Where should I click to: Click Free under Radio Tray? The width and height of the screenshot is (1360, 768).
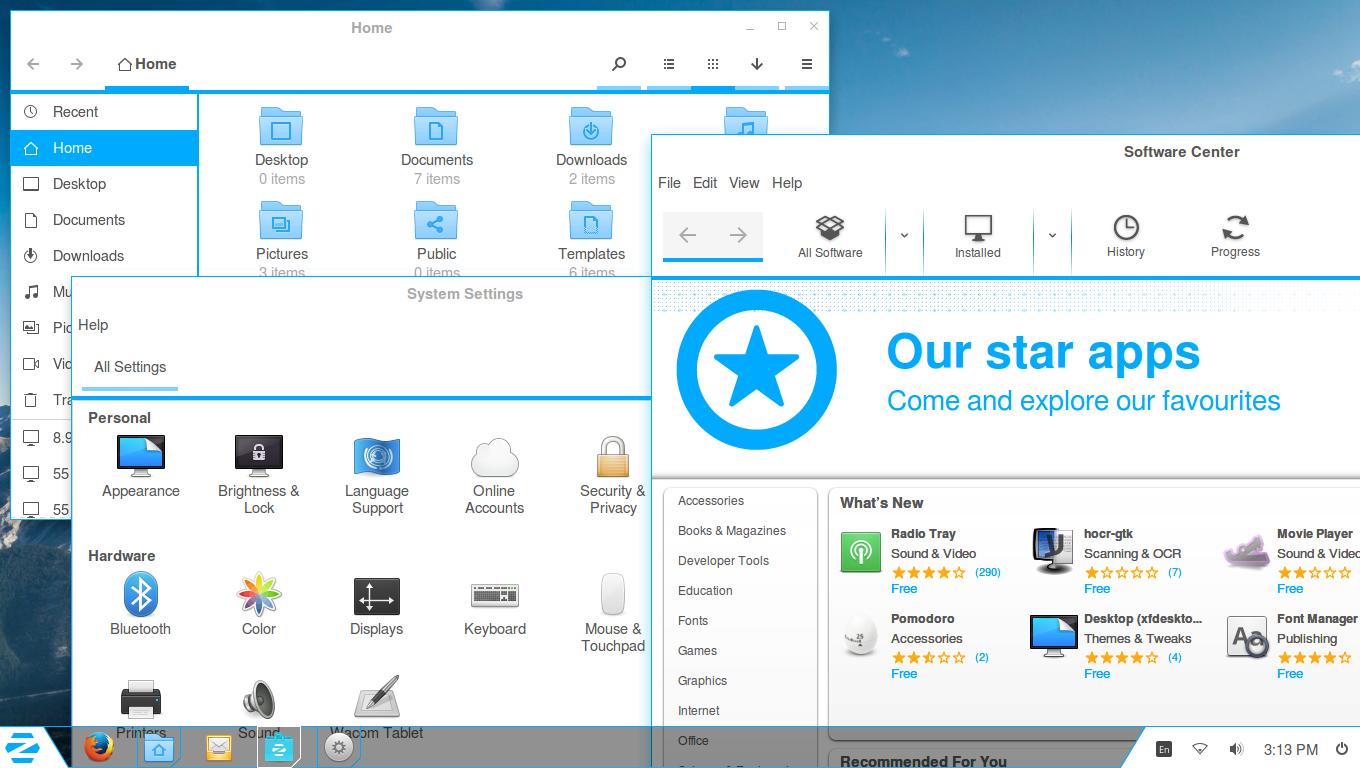(904, 588)
